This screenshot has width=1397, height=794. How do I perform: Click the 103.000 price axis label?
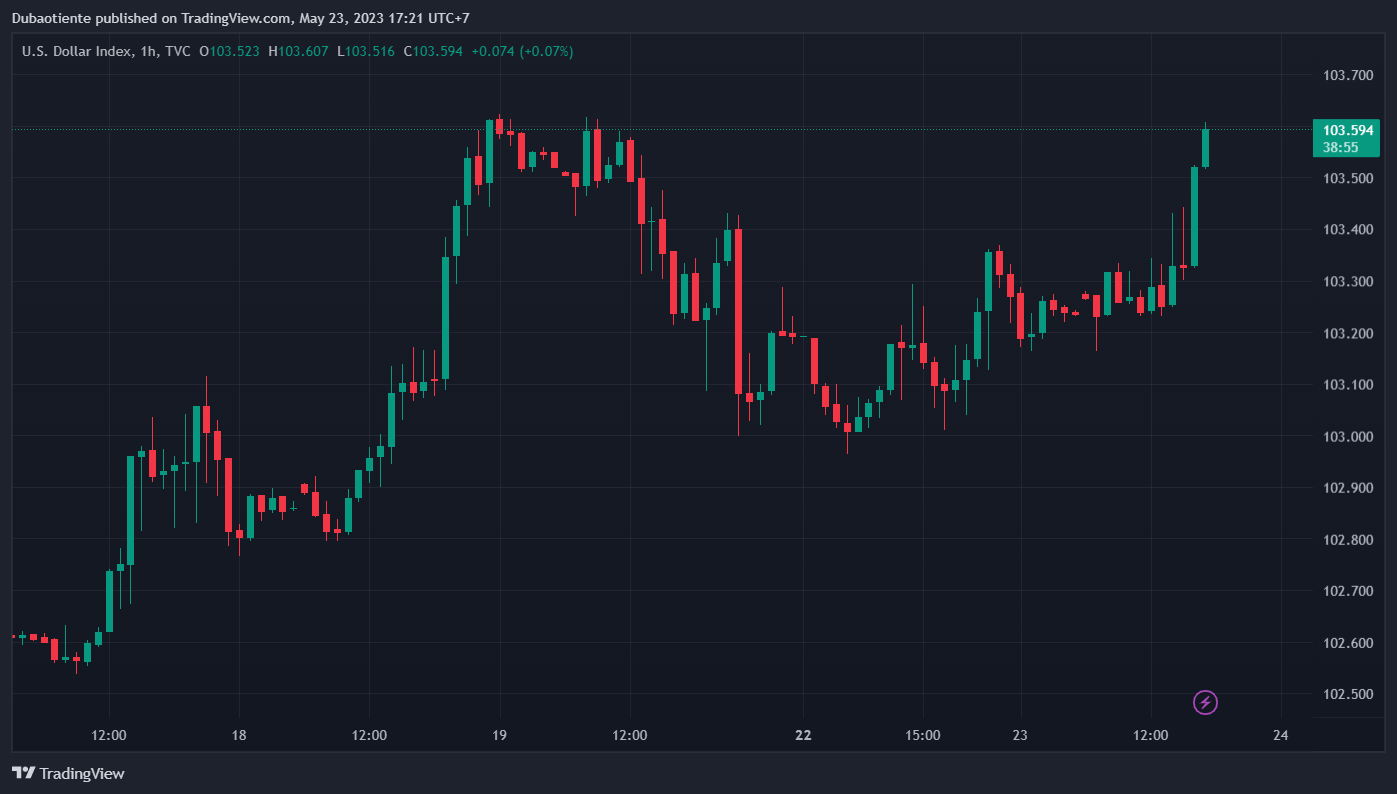pyautogui.click(x=1347, y=437)
